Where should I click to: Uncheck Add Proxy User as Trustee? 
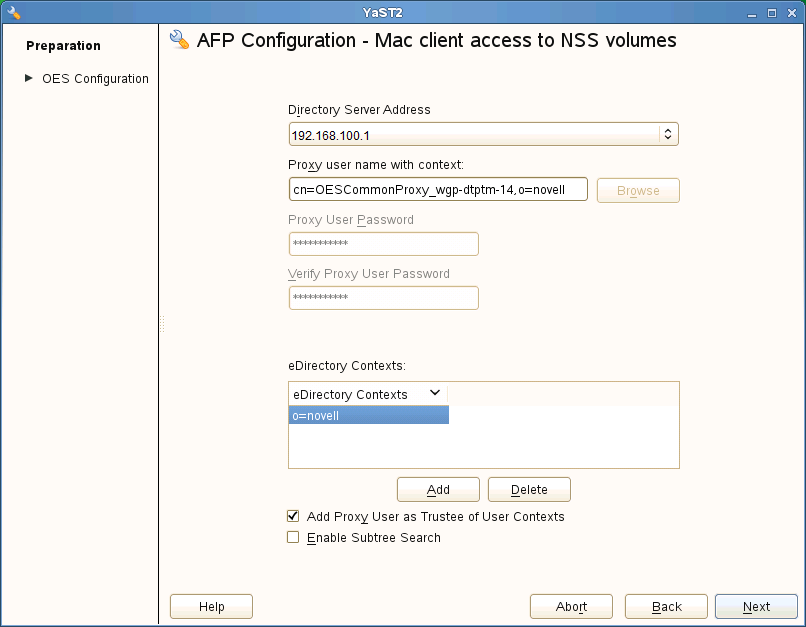pos(293,516)
